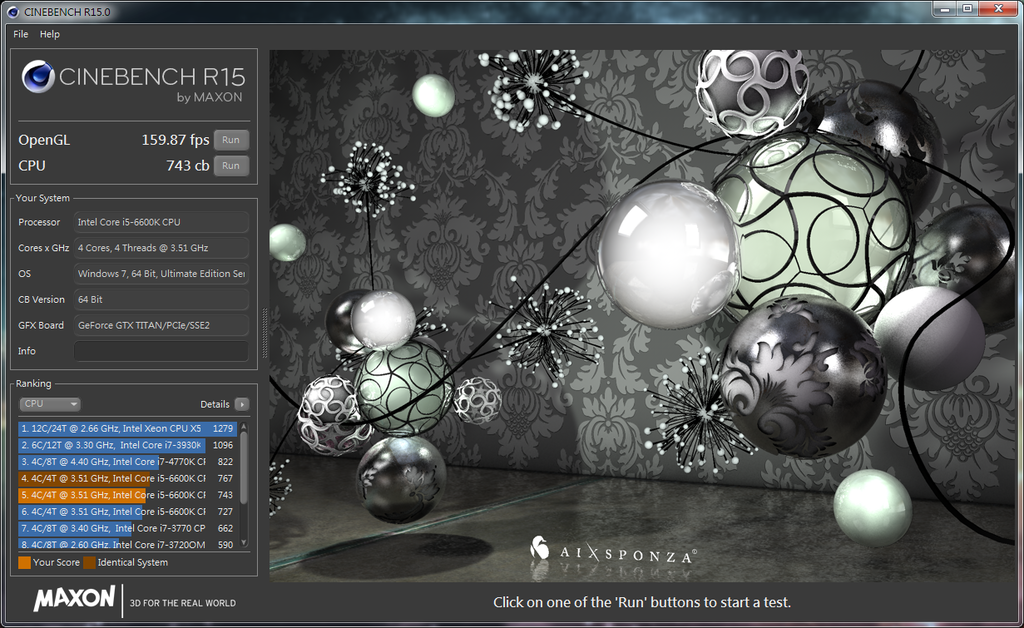
Task: Run the CPU benchmark test
Action: [231, 166]
